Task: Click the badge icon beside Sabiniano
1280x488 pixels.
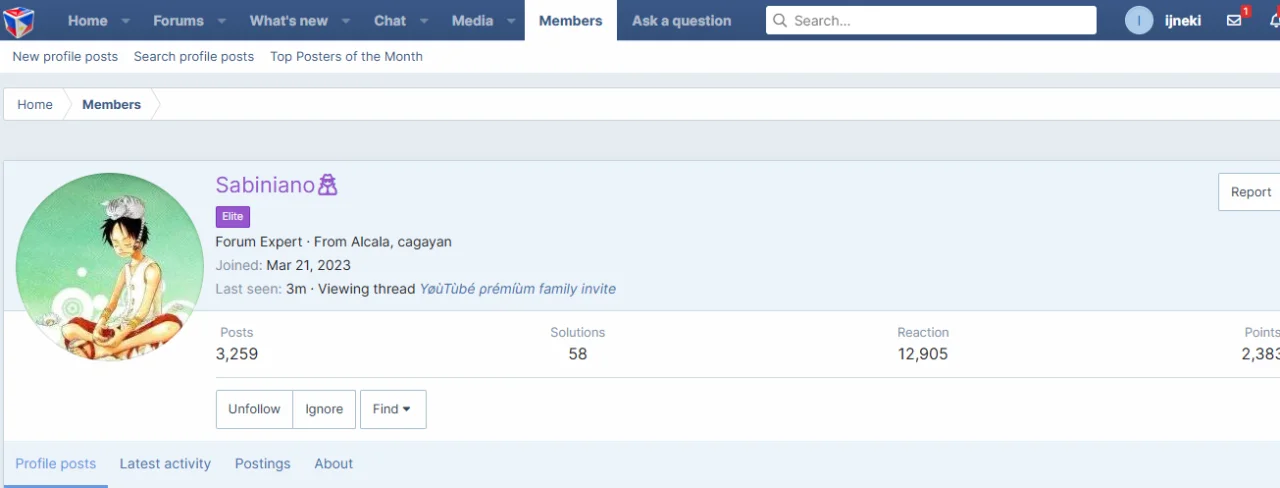Action: click(x=327, y=185)
